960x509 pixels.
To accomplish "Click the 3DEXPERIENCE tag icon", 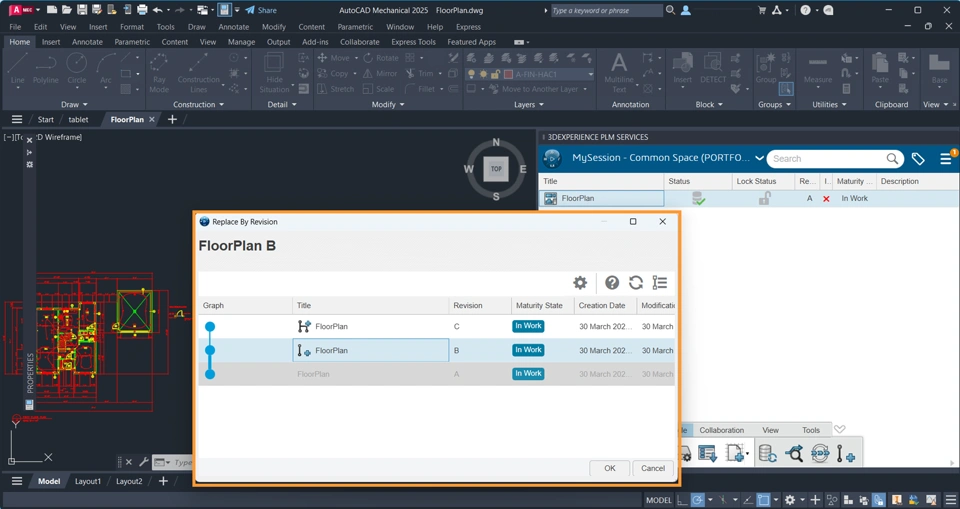I will (918, 159).
